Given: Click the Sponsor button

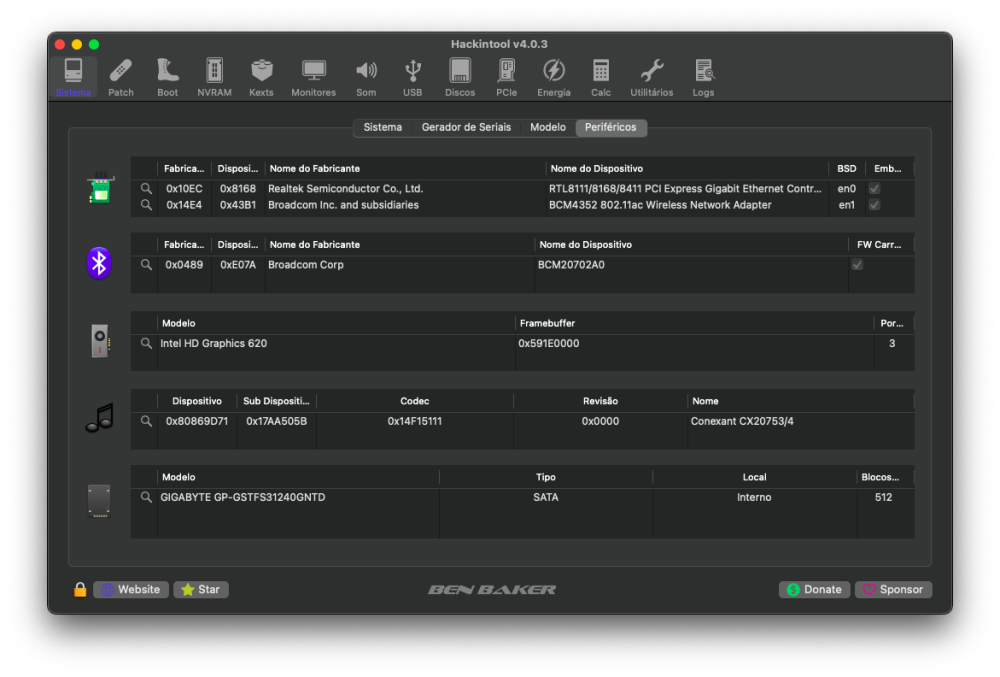Looking at the screenshot, I should pyautogui.click(x=893, y=590).
